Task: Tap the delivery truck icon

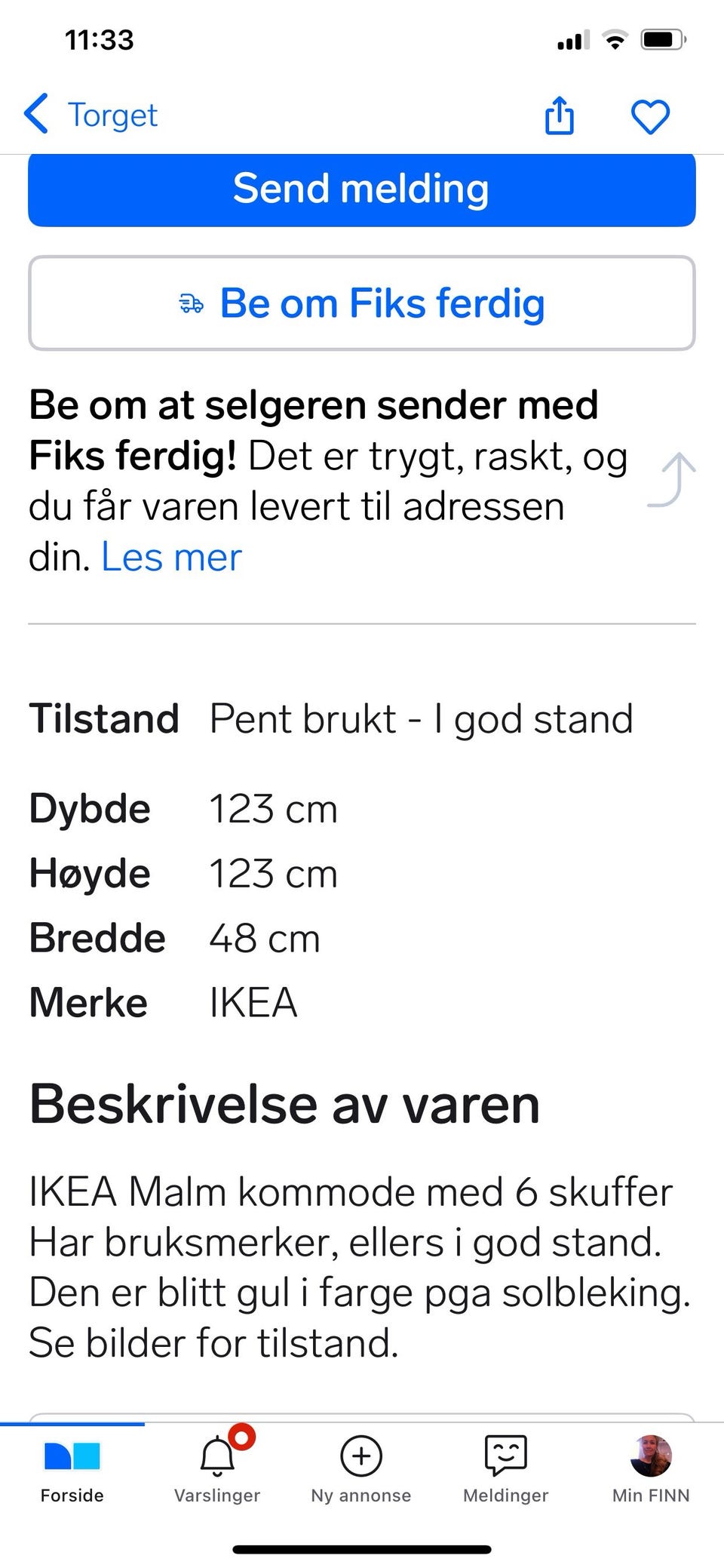Action: (192, 304)
